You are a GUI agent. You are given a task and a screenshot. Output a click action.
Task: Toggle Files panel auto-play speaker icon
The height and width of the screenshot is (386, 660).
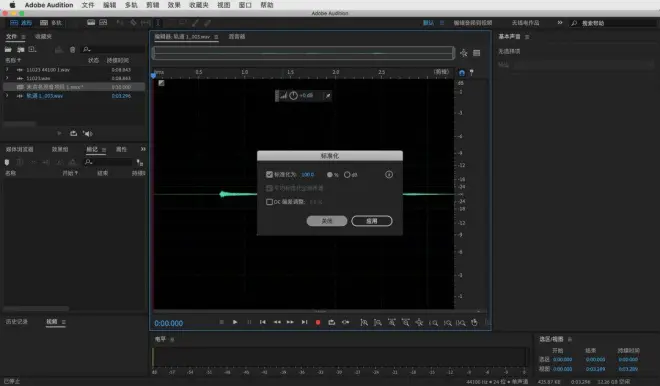(88, 133)
